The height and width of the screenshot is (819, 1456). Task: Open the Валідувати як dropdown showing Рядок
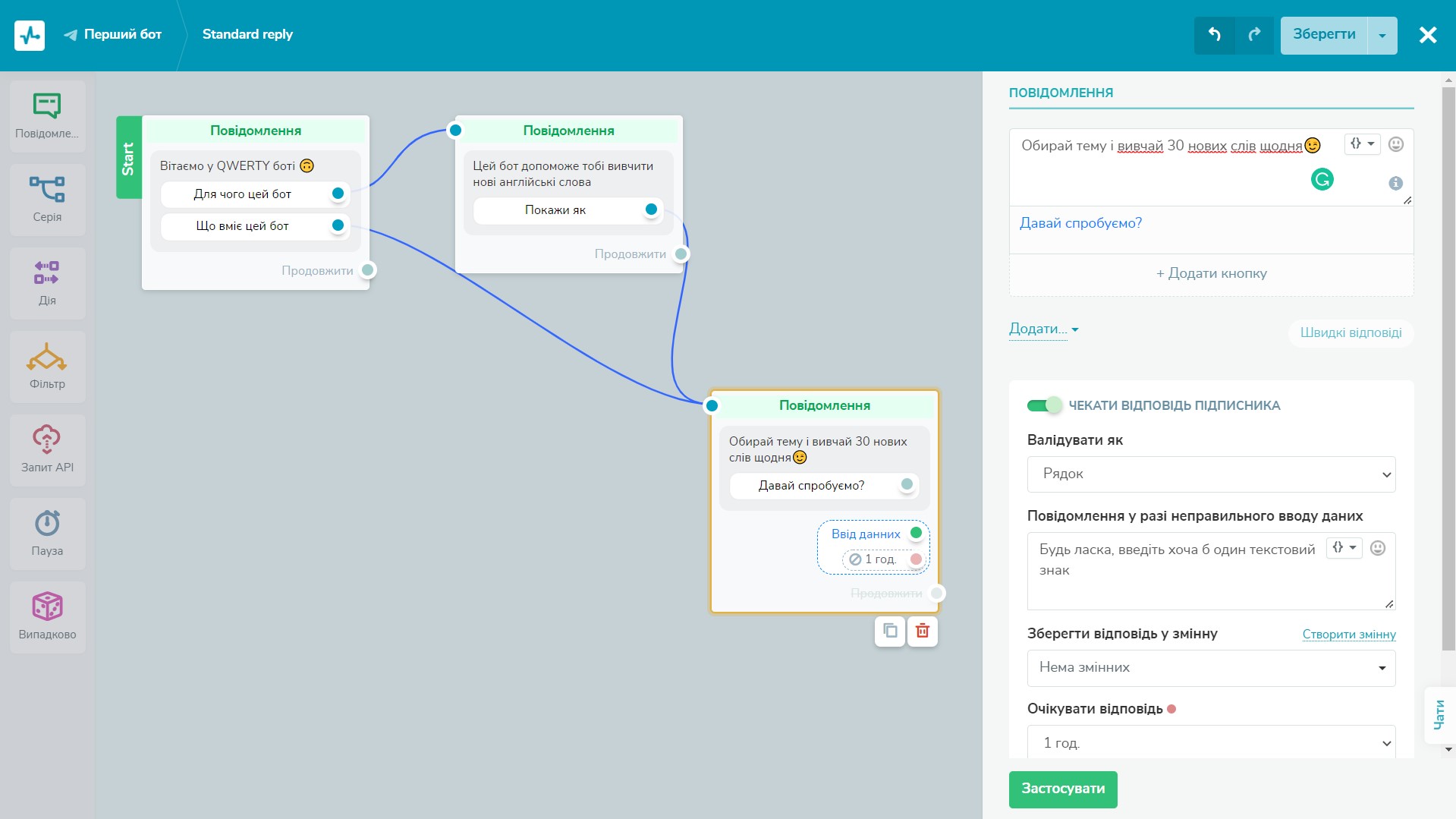(x=1210, y=474)
